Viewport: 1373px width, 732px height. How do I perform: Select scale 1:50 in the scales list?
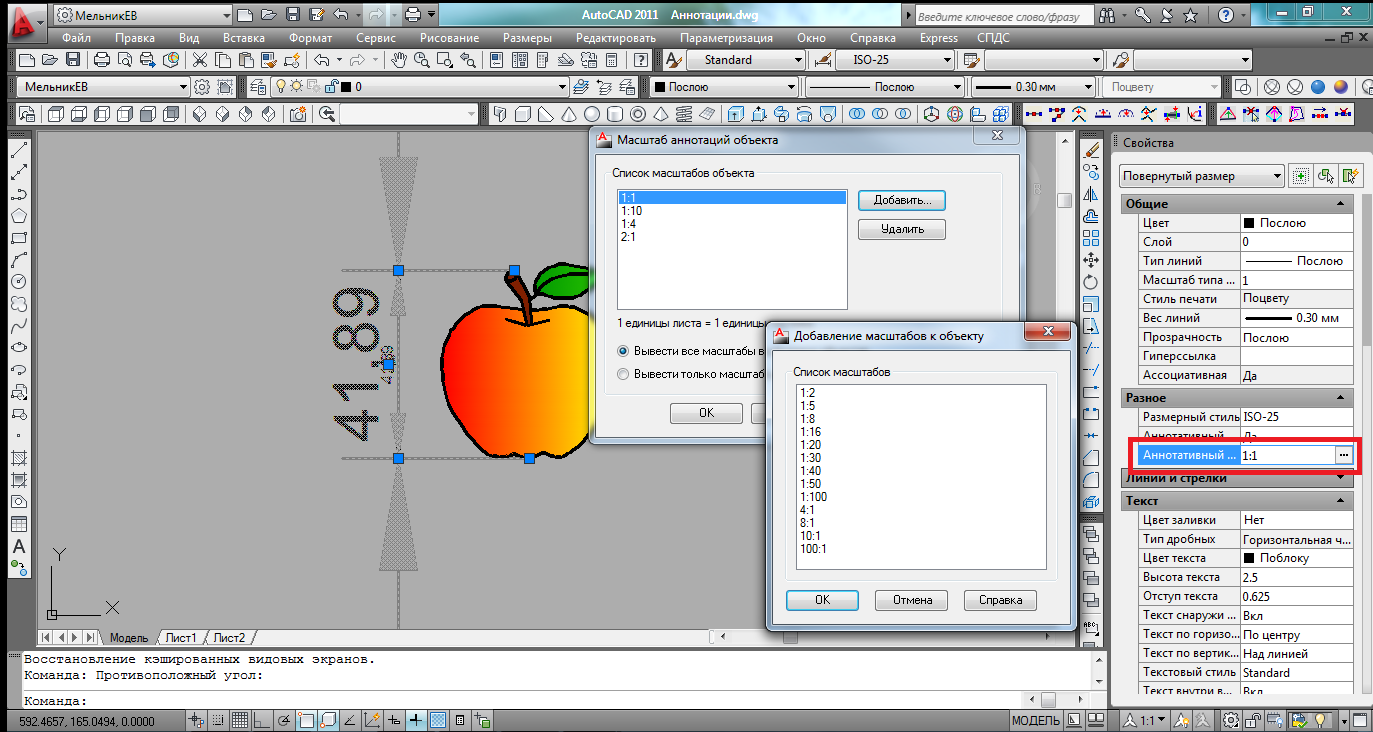point(813,484)
